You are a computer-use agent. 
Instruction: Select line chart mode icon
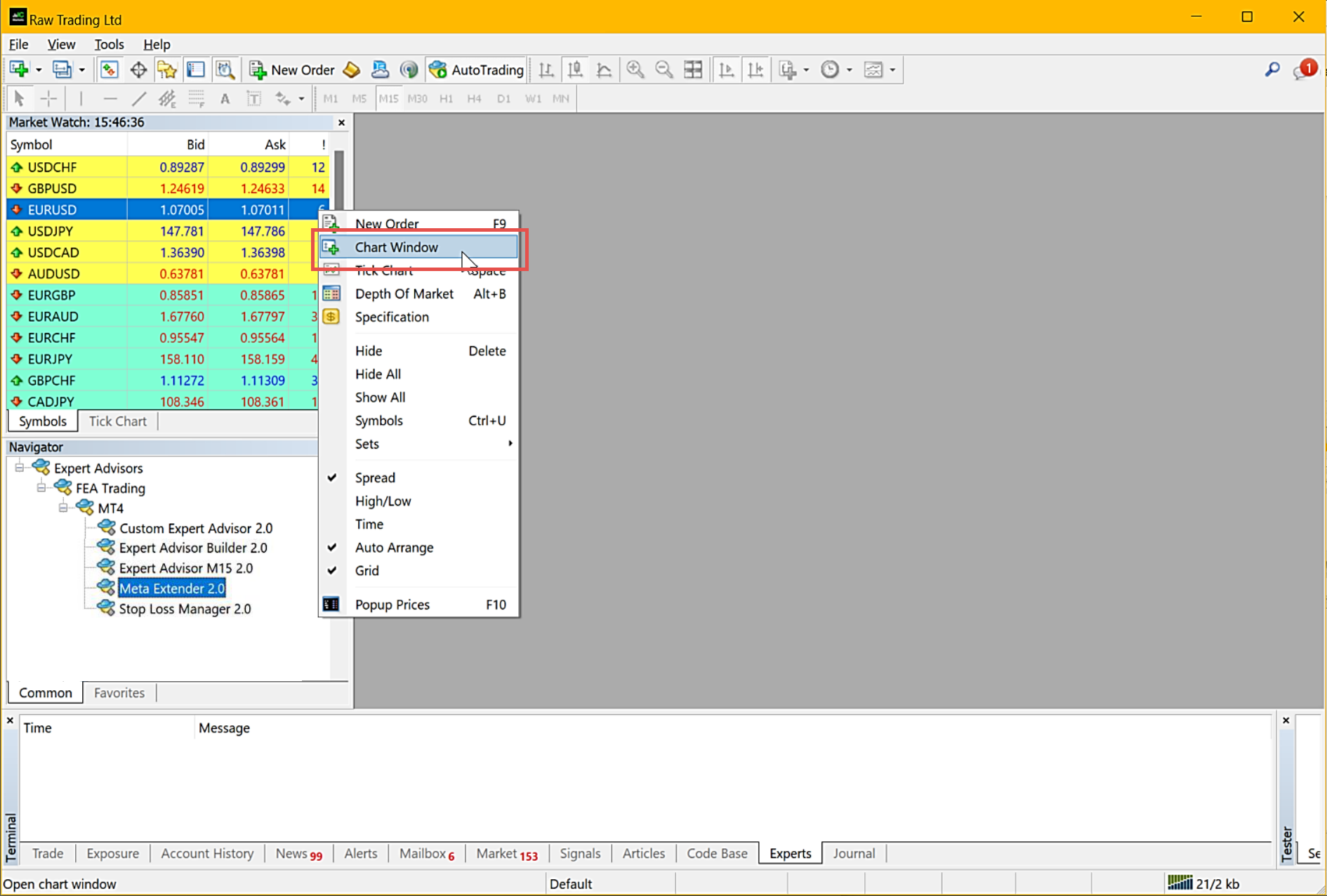(x=604, y=70)
